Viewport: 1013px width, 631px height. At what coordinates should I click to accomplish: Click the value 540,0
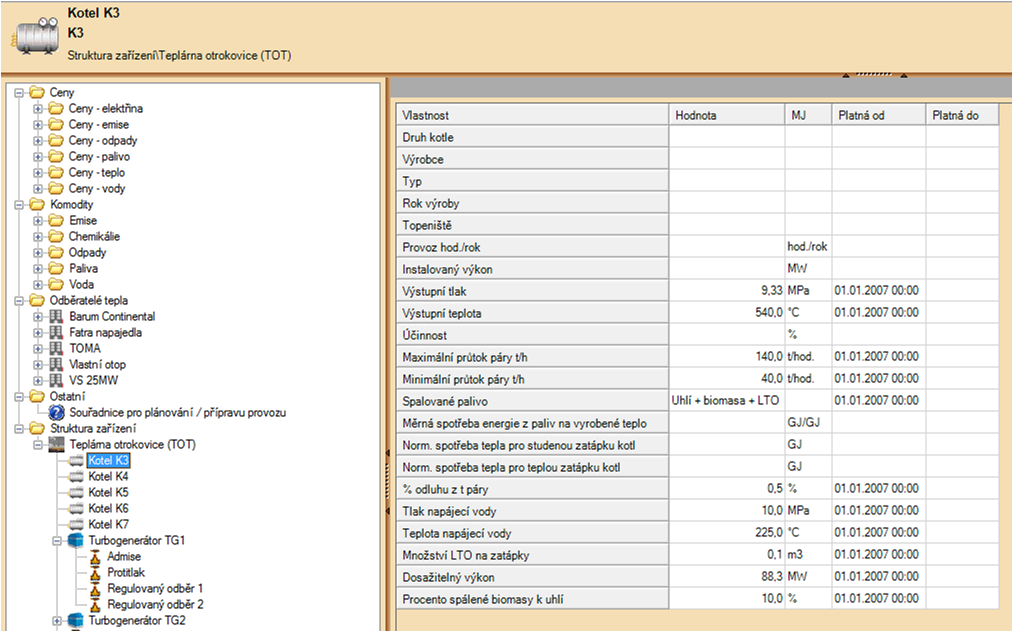769,313
